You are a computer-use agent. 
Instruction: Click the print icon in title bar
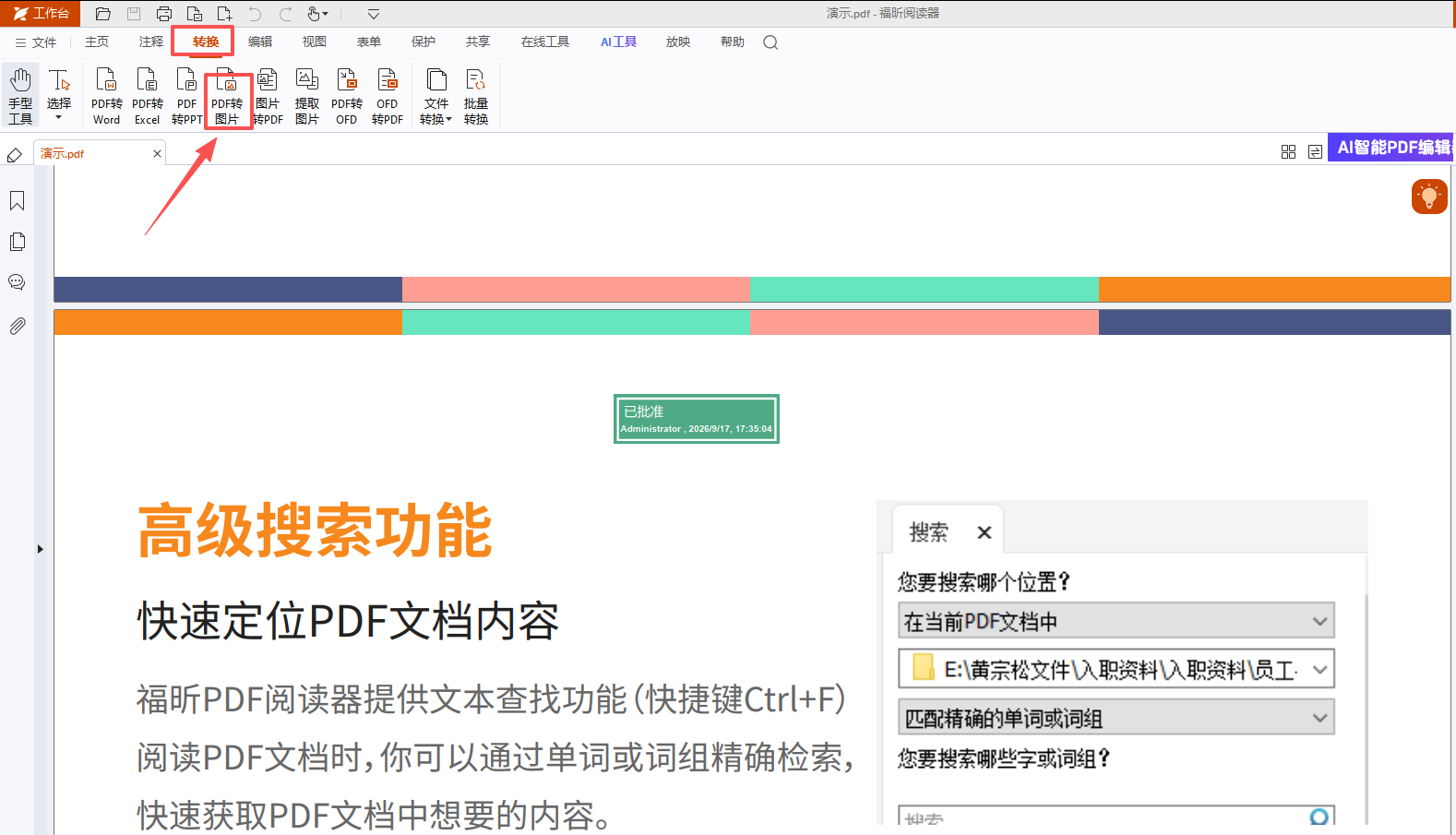pyautogui.click(x=164, y=14)
